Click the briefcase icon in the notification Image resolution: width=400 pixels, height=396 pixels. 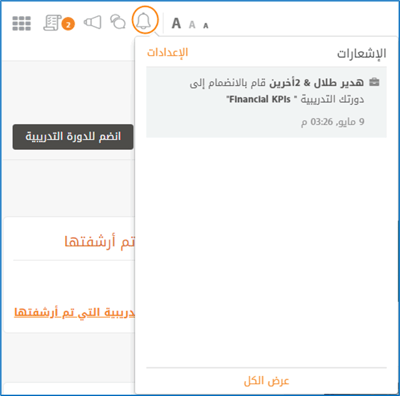pos(374,82)
